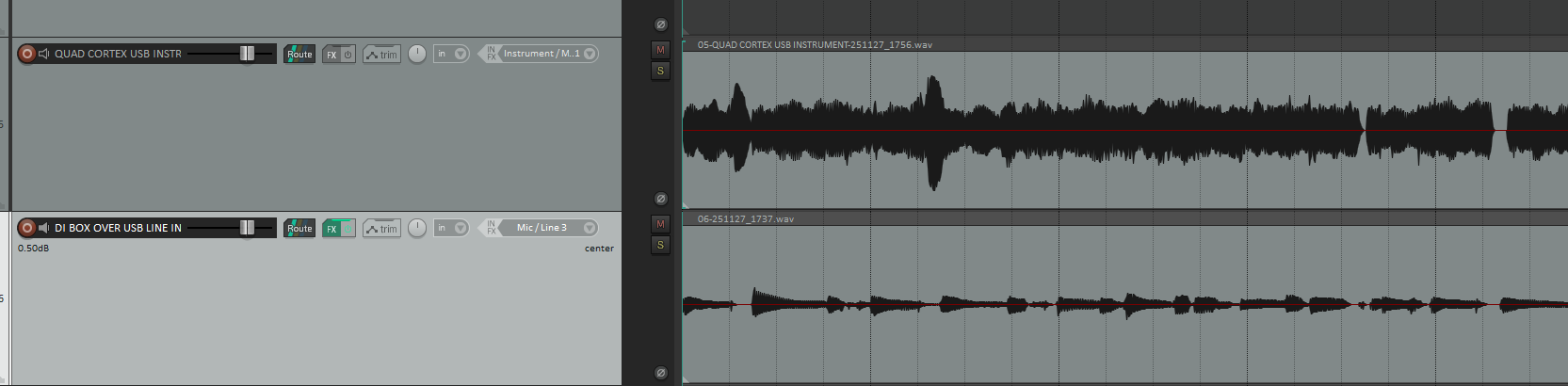This screenshot has width=1568, height=386.
Task: Arm the QUAD CORTEX USB INSTR track for recording
Action: [27, 54]
